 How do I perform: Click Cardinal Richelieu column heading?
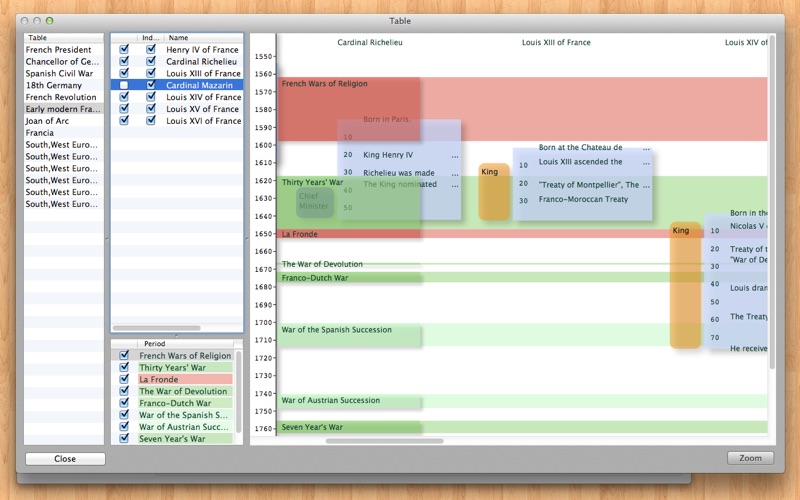pos(370,42)
